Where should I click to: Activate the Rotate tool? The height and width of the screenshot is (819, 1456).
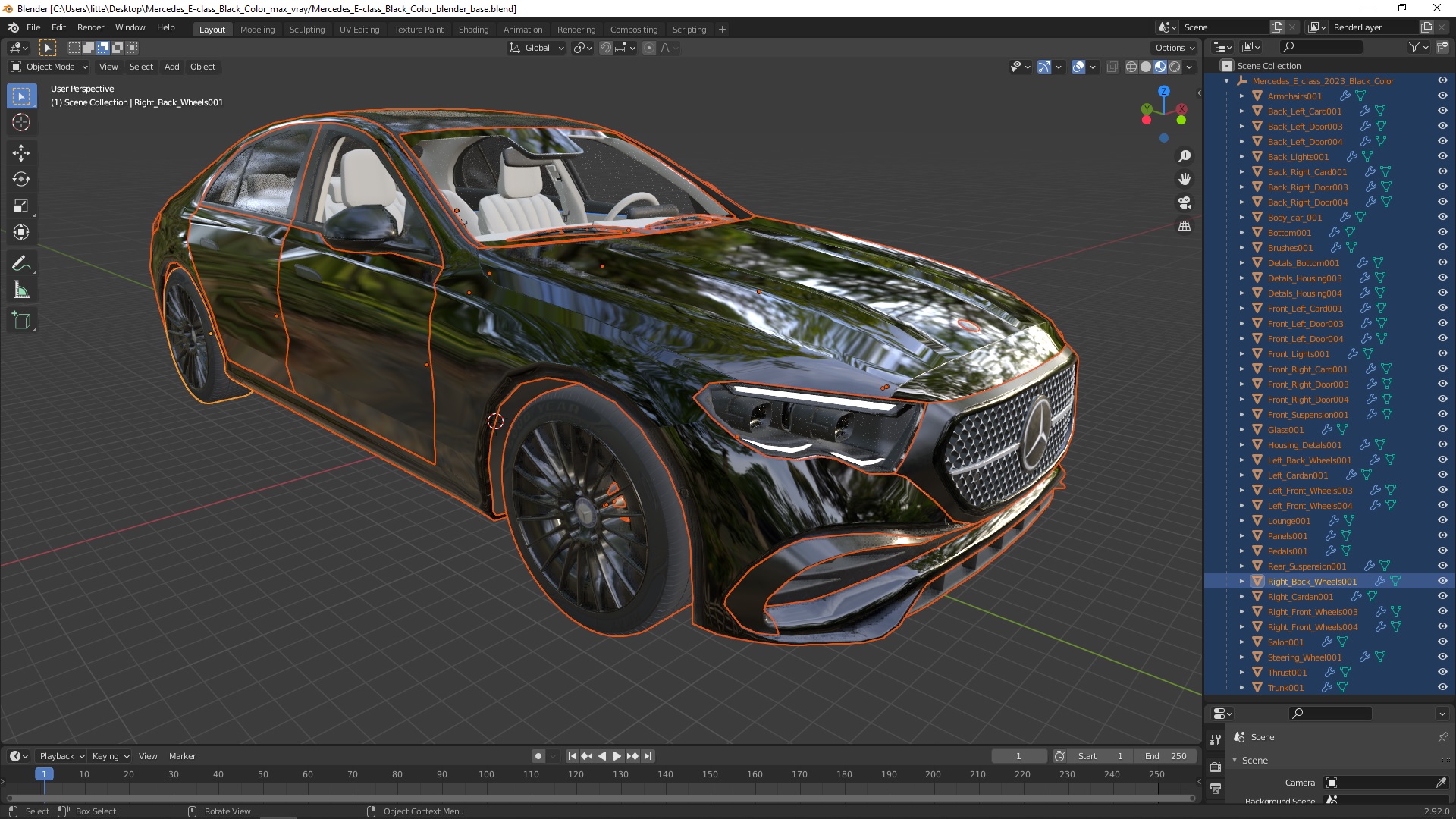click(x=21, y=180)
